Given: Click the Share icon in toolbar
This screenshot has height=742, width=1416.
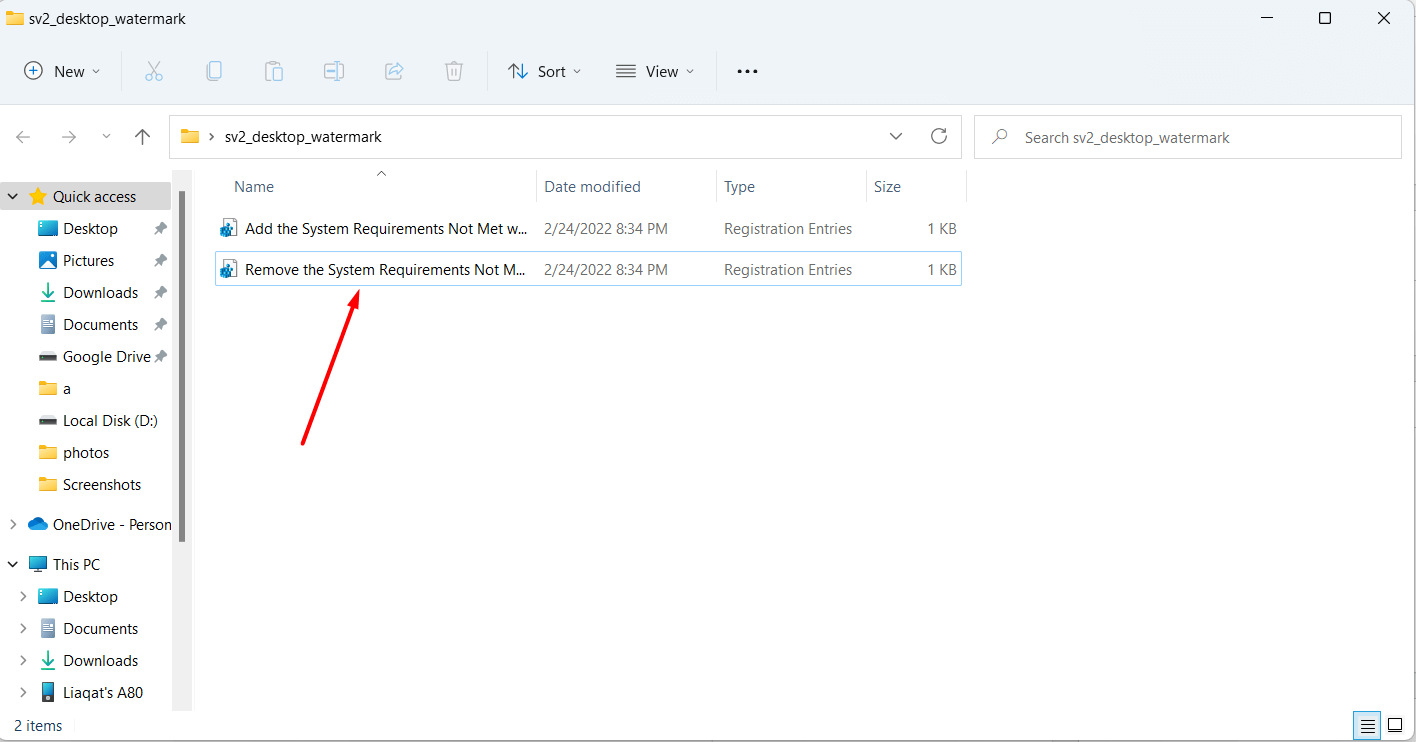Looking at the screenshot, I should [x=394, y=71].
